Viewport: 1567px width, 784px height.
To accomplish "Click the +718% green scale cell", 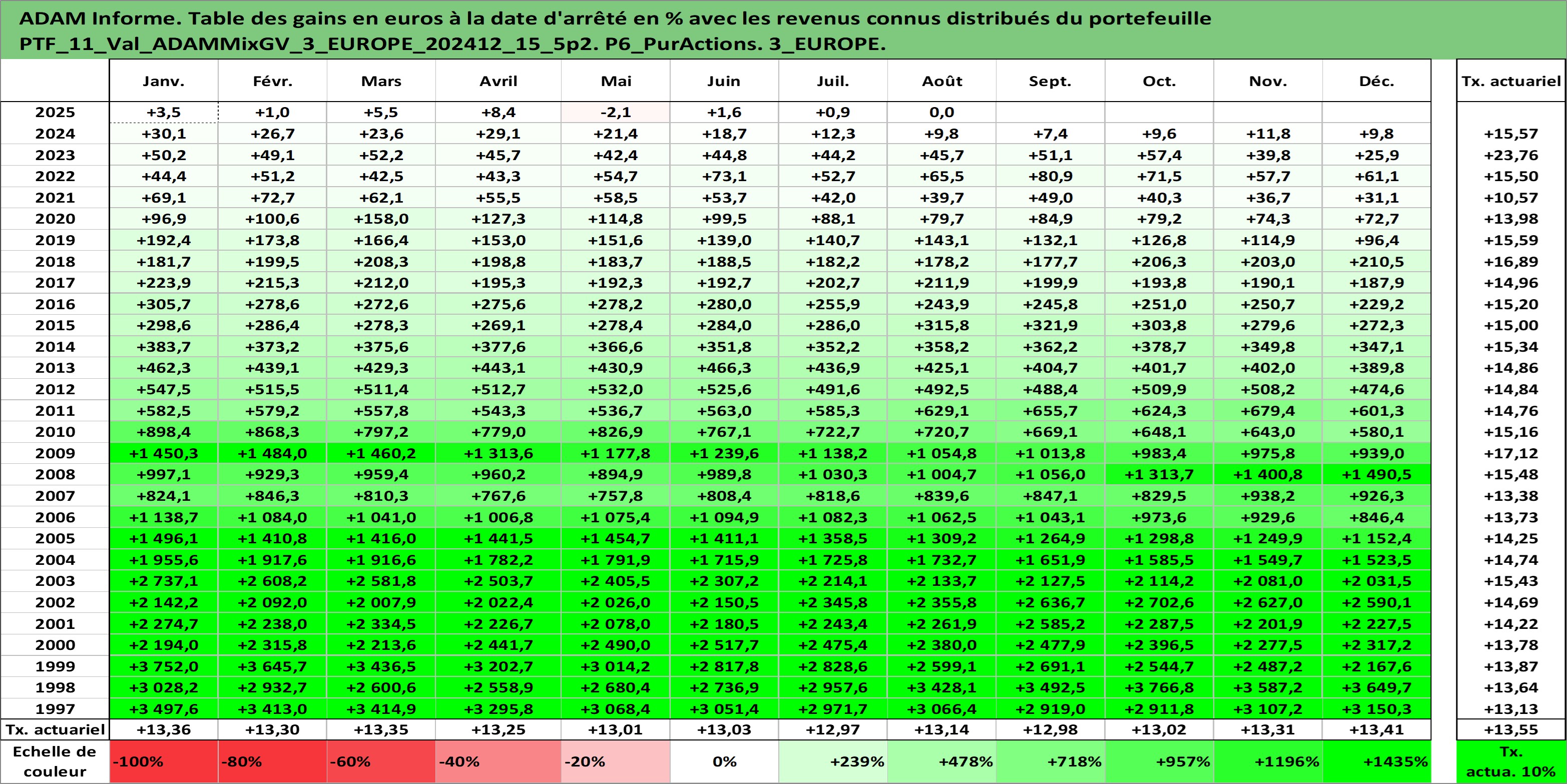I will click(1051, 761).
